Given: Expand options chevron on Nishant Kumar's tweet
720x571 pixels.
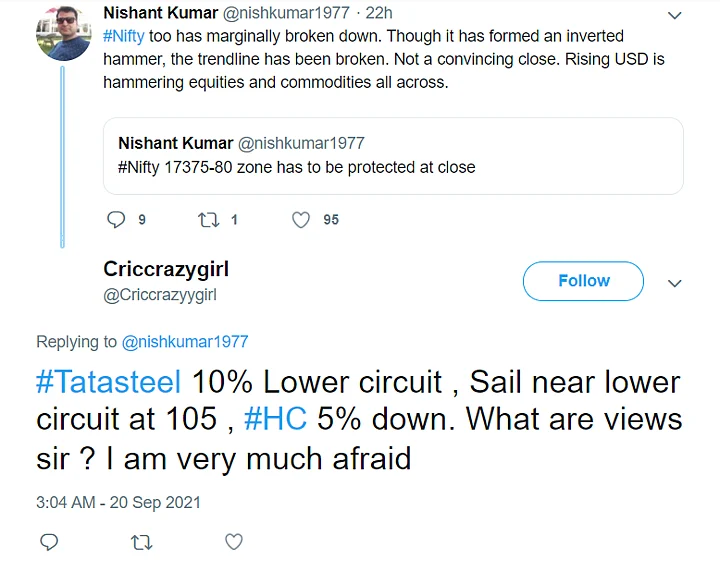Looking at the screenshot, I should click(x=674, y=16).
